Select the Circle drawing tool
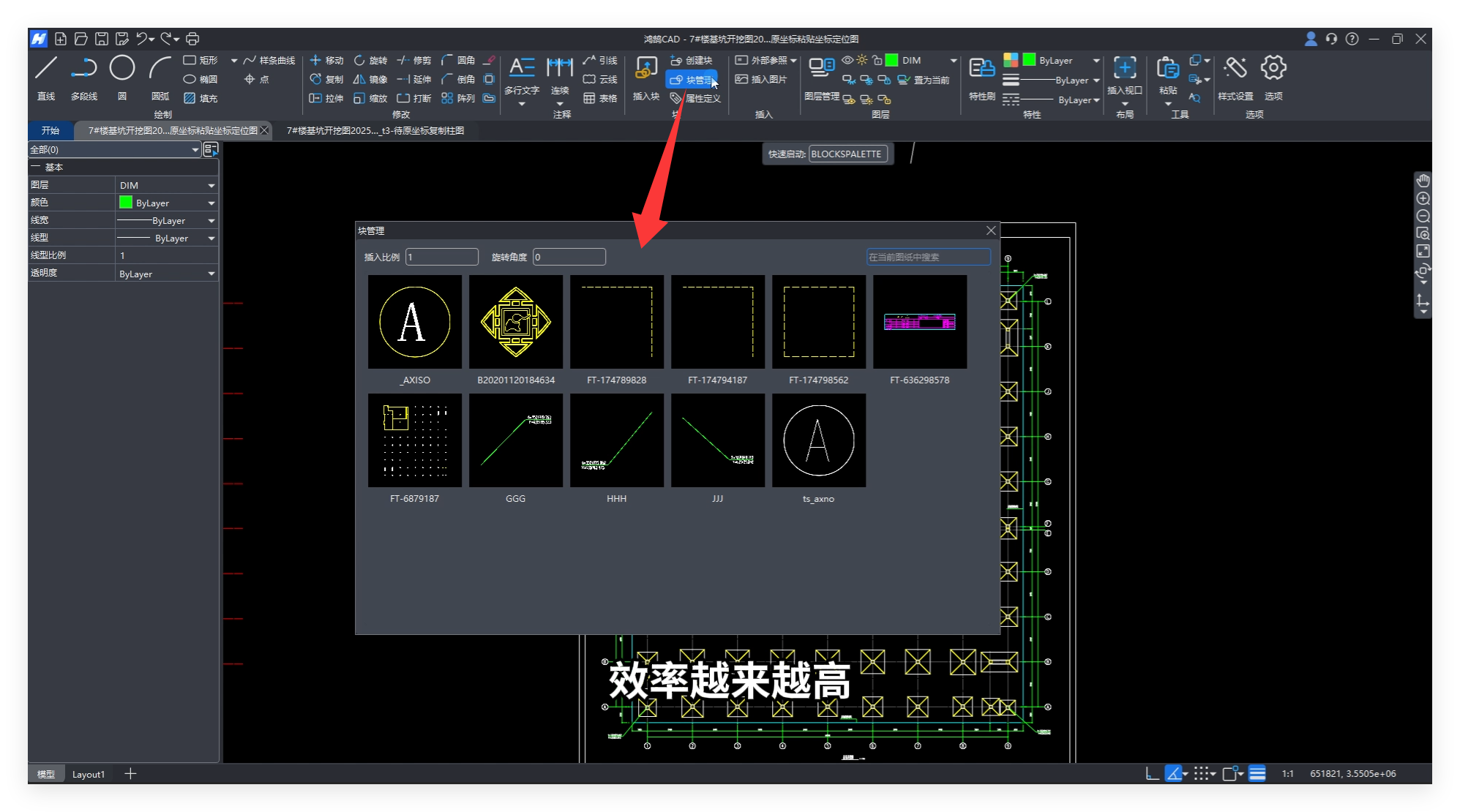Image resolution: width=1460 pixels, height=812 pixels. 121,69
